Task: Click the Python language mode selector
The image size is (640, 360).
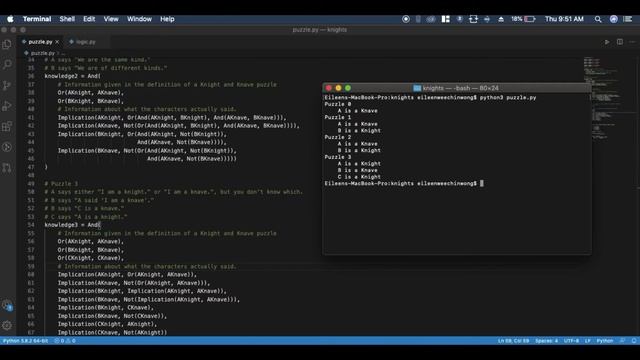Action: click(604, 341)
